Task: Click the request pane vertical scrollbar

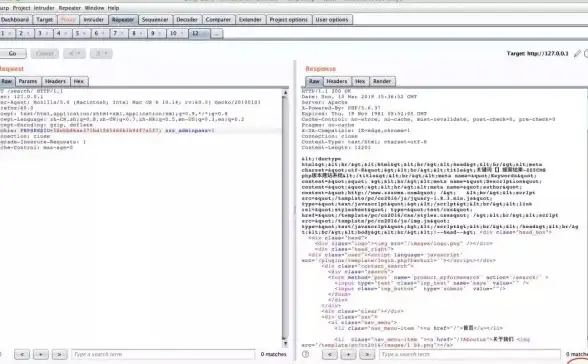Action: pos(285,217)
